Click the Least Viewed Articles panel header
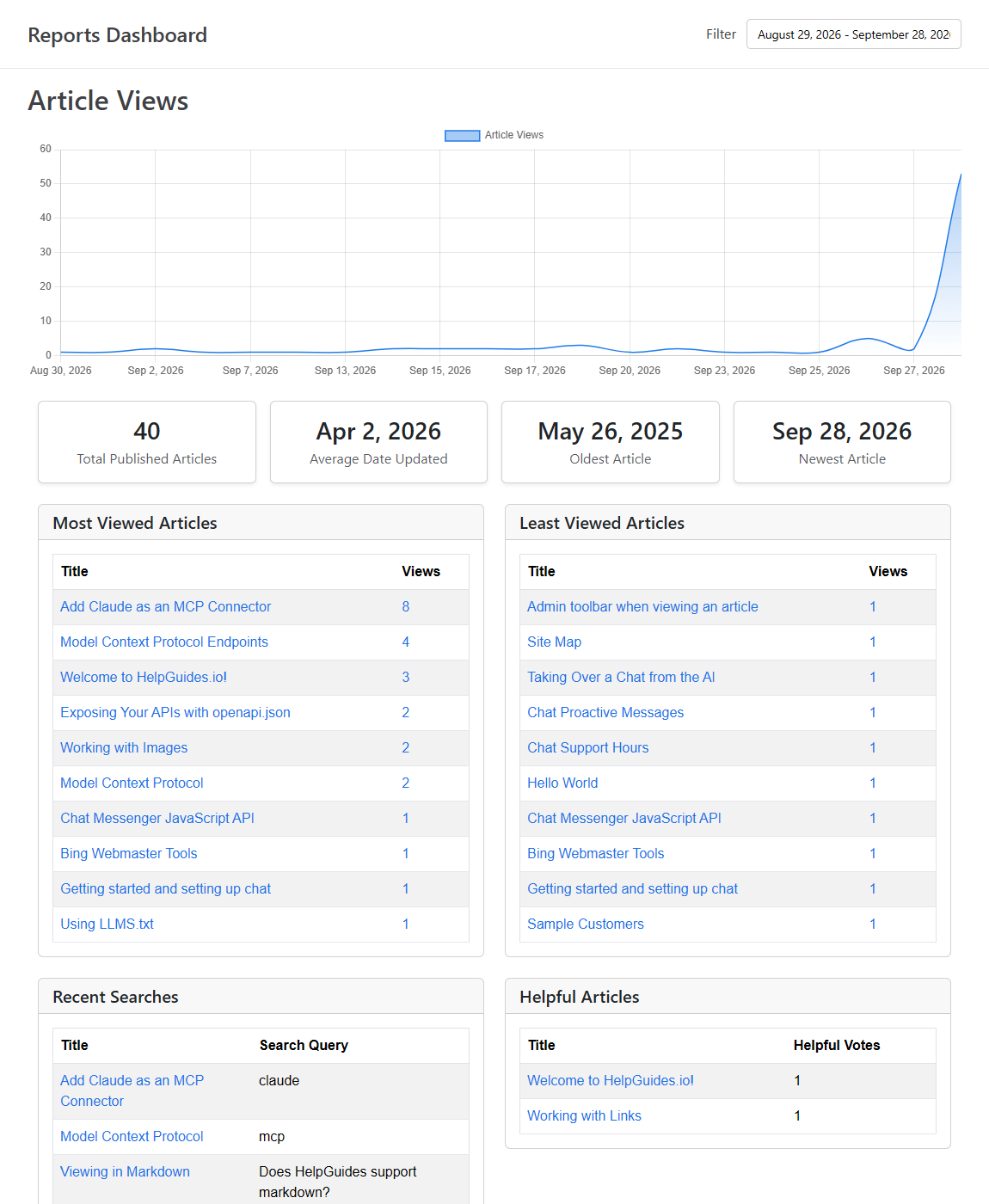This screenshot has width=989, height=1204. [728, 523]
